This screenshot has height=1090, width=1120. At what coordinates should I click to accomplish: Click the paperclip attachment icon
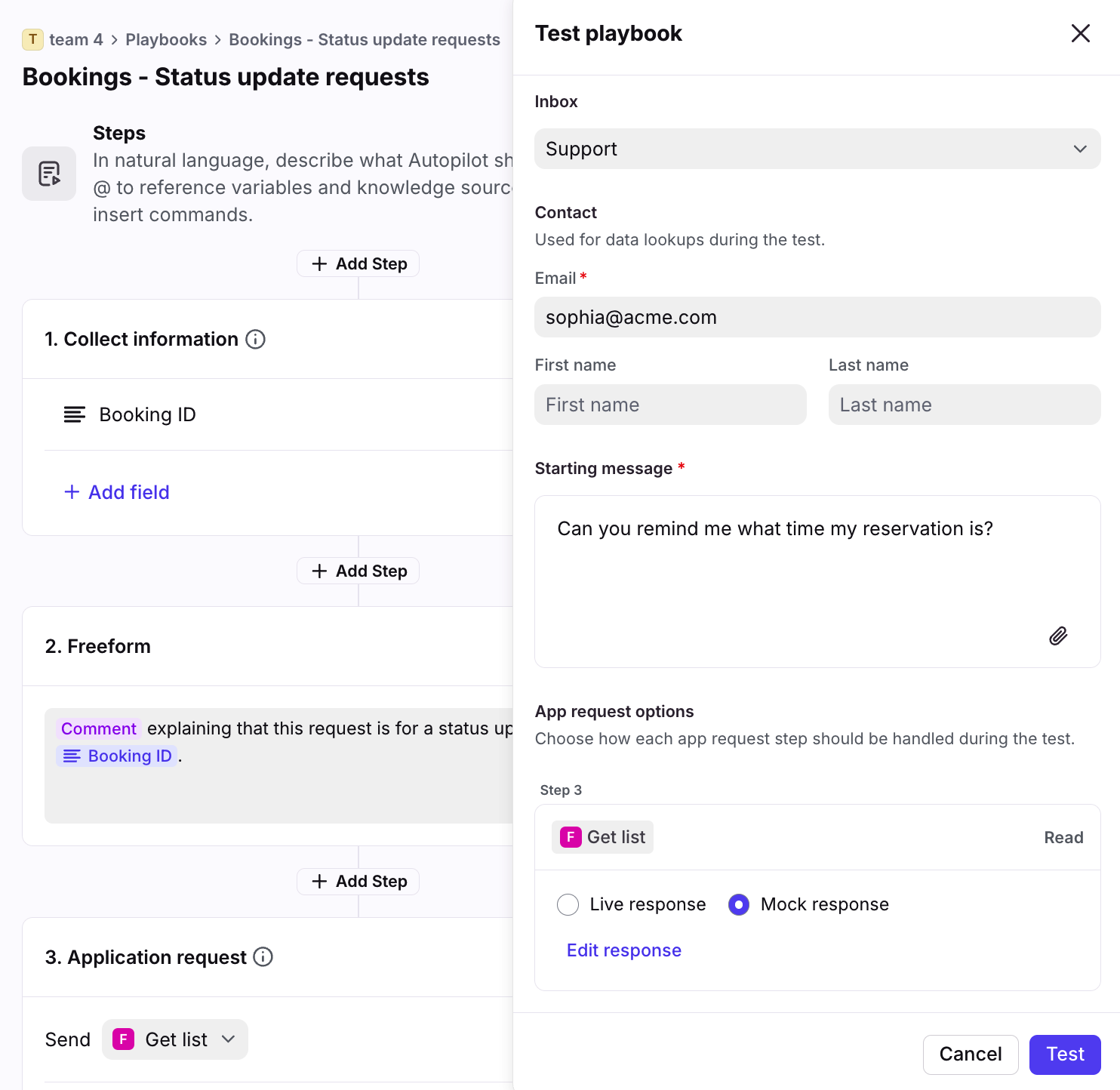click(1058, 636)
